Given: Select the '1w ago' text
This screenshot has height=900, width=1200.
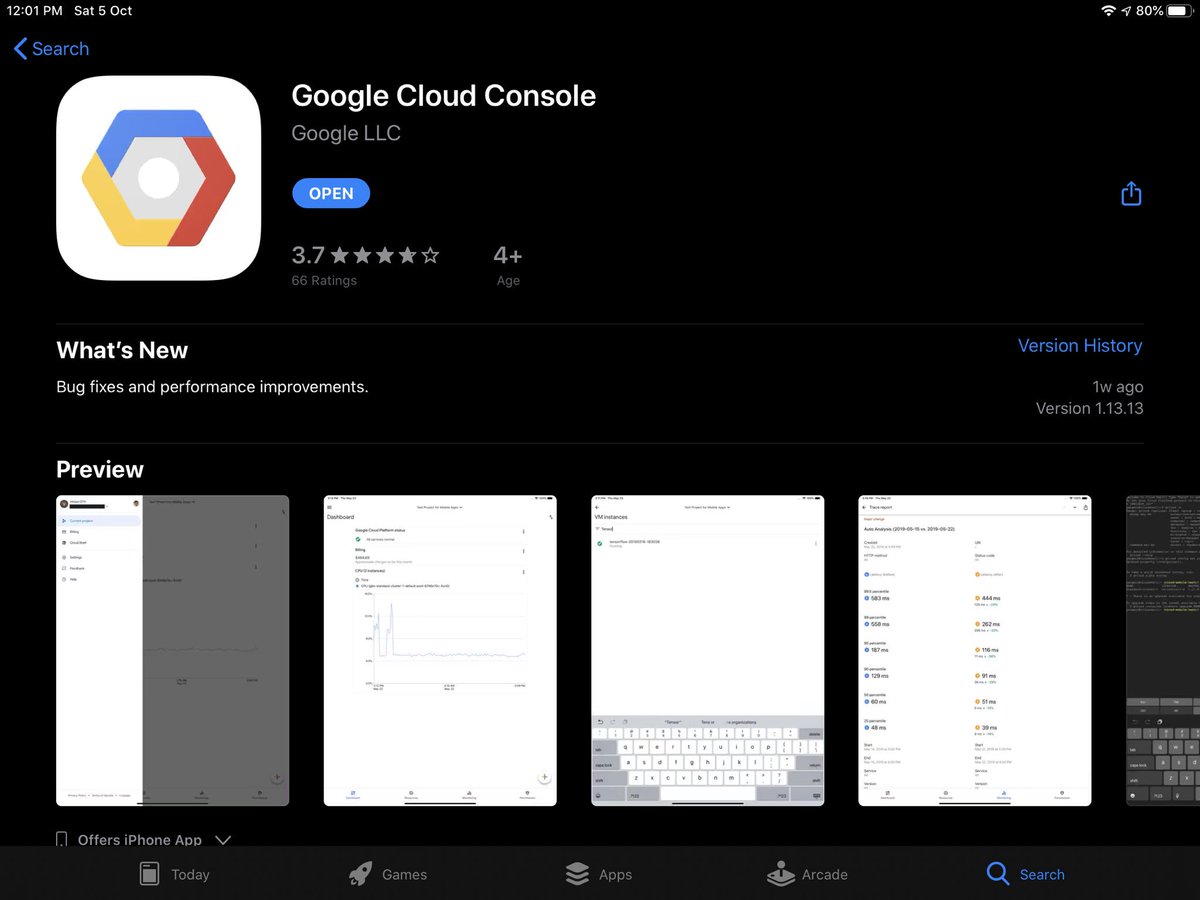Looking at the screenshot, I should point(1118,387).
